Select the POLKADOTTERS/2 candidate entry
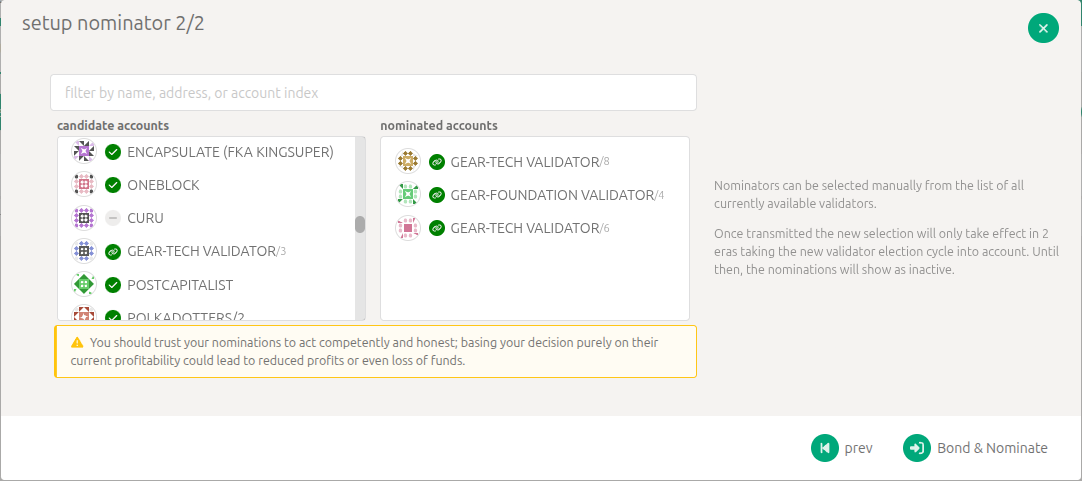 pos(185,316)
